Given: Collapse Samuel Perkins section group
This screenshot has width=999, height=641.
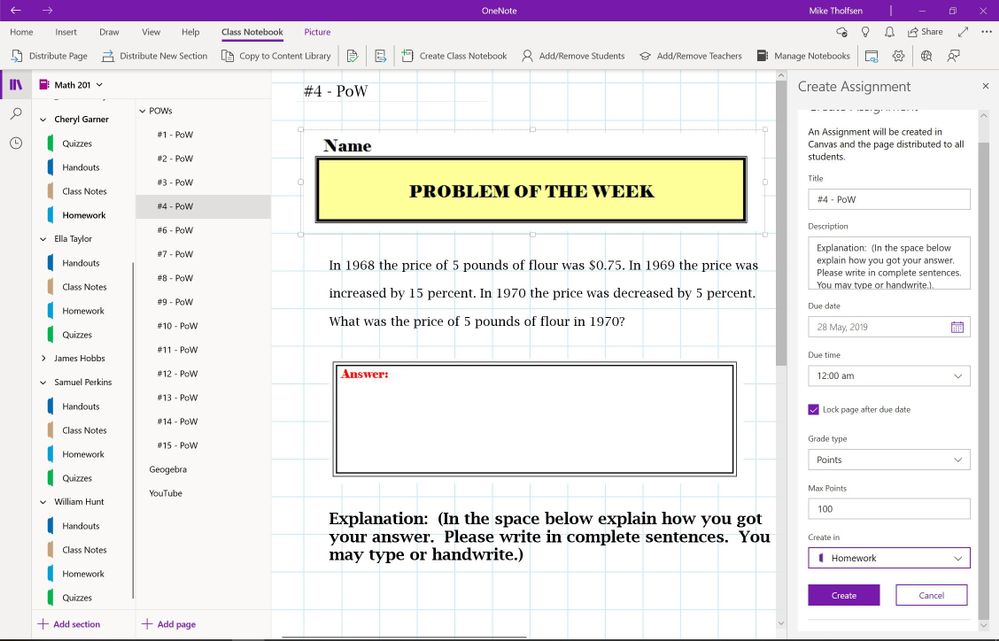Looking at the screenshot, I should click(43, 382).
